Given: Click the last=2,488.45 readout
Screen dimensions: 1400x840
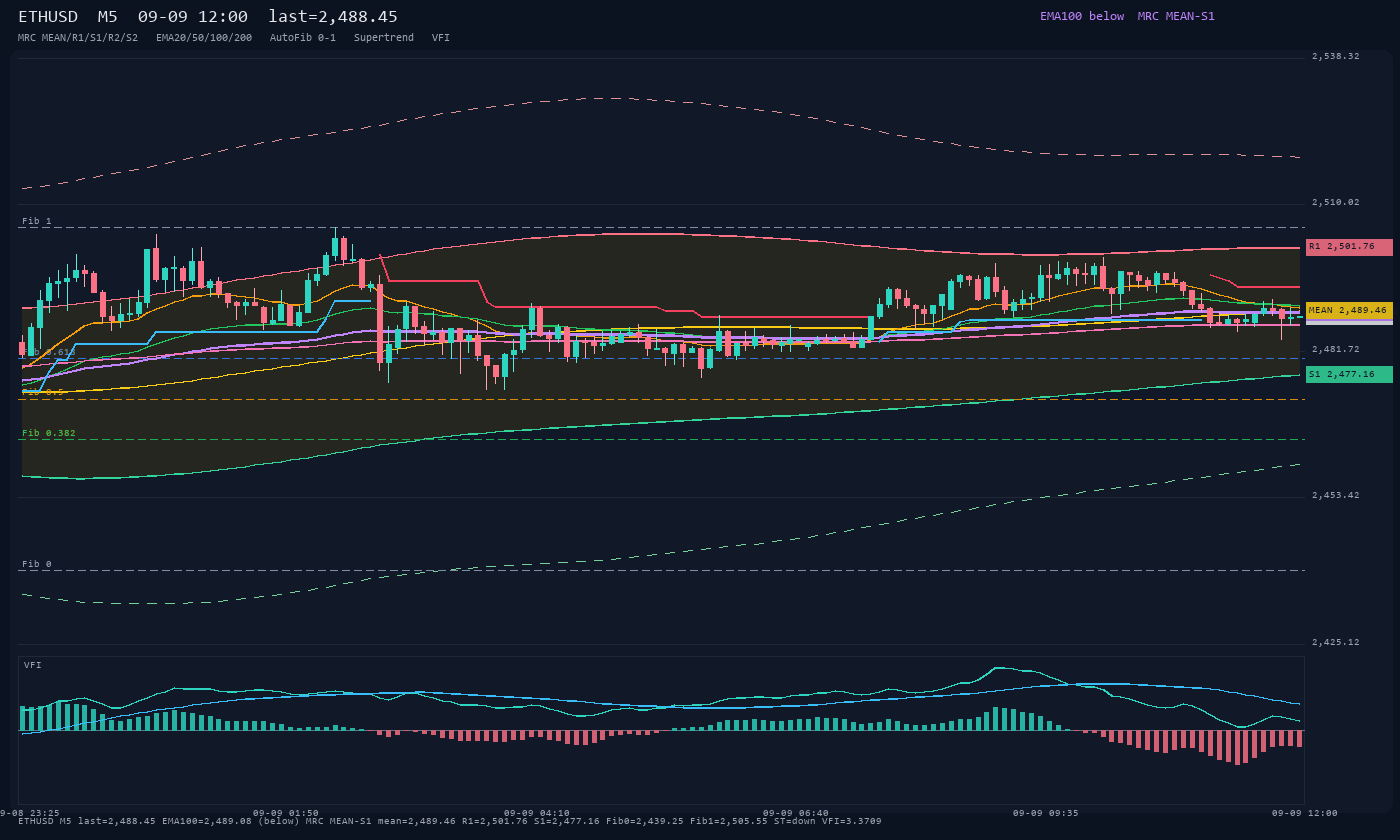Looking at the screenshot, I should (333, 17).
